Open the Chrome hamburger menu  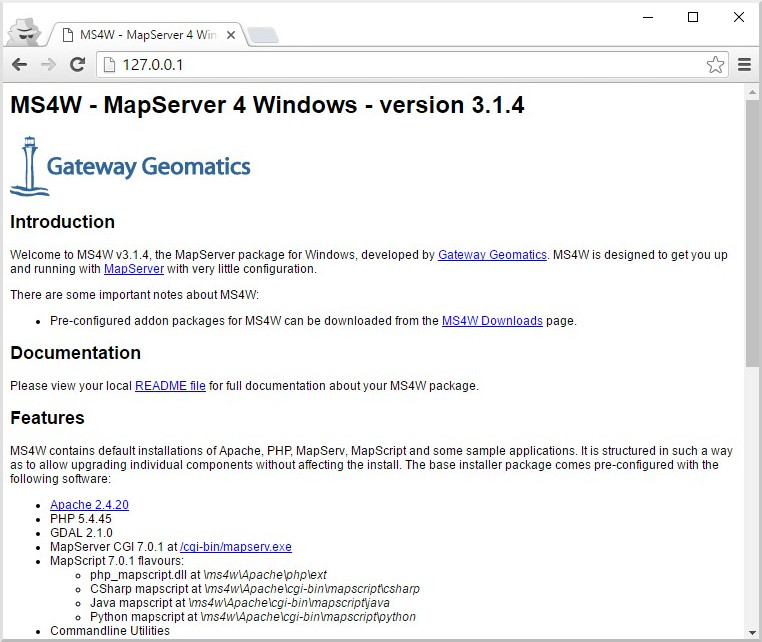pyautogui.click(x=744, y=65)
